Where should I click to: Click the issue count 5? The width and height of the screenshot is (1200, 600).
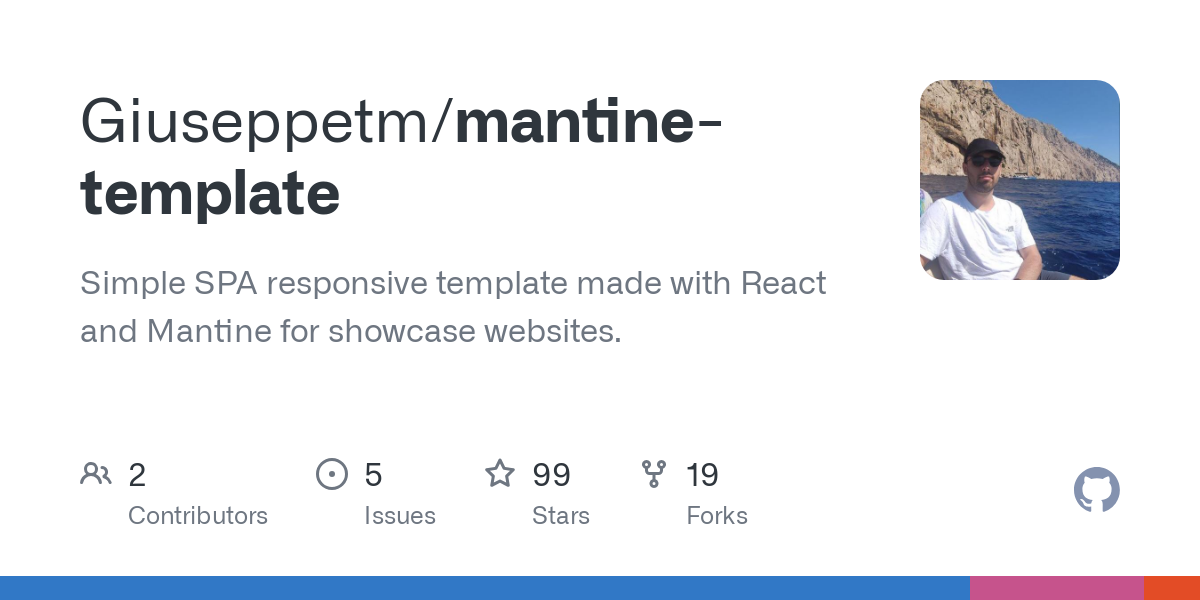tap(373, 475)
